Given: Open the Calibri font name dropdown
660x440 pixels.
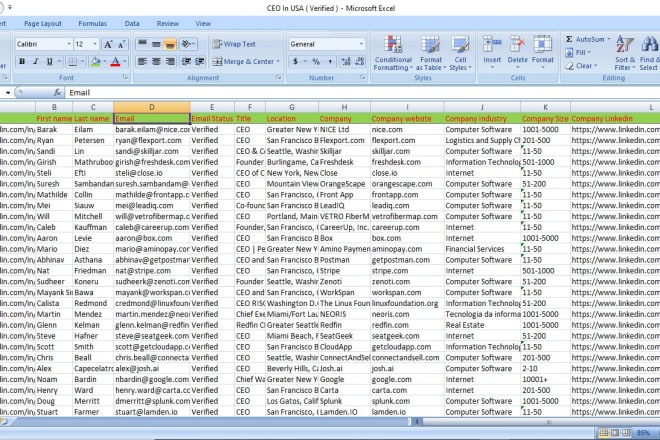Looking at the screenshot, I should [69, 44].
